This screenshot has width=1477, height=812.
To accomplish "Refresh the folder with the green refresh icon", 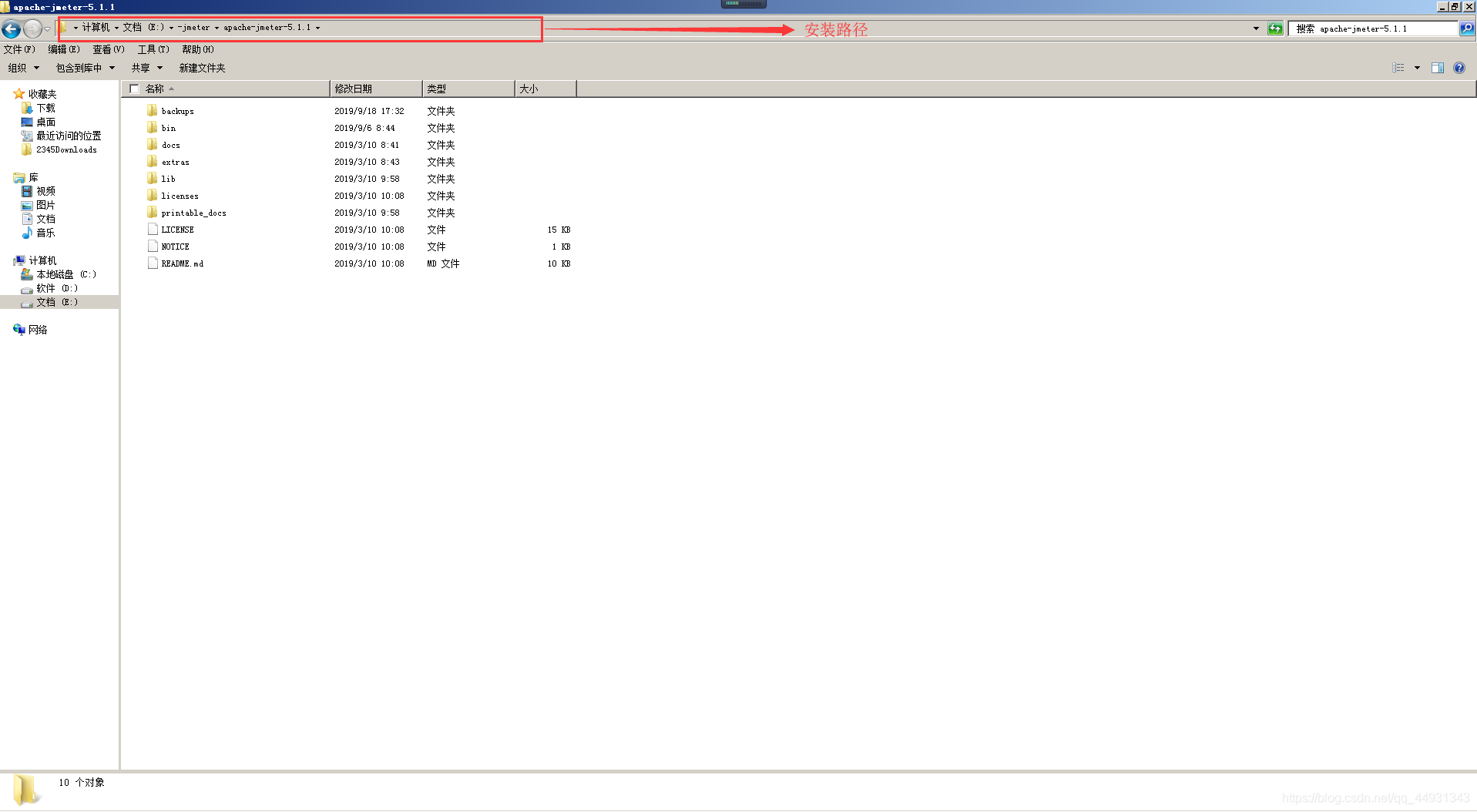I will pyautogui.click(x=1275, y=29).
